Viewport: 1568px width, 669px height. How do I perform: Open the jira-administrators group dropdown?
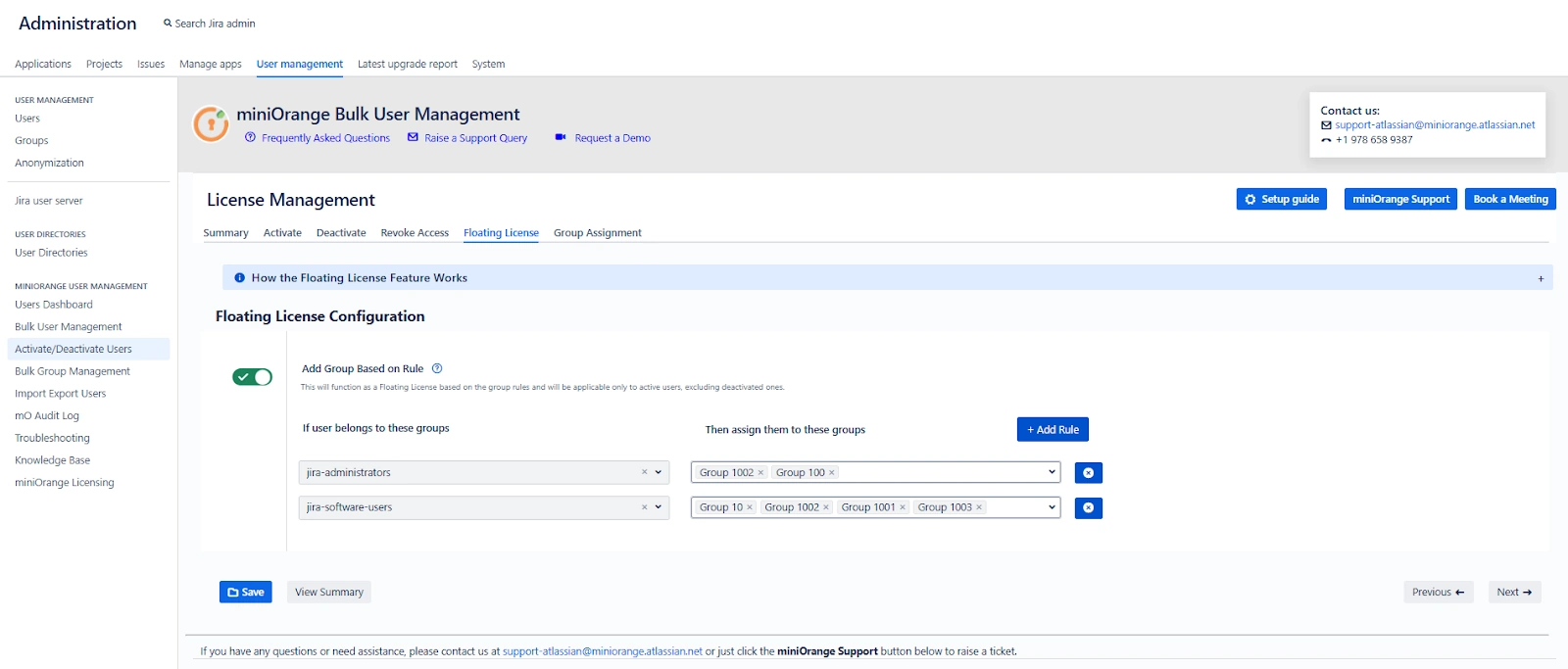coord(659,472)
